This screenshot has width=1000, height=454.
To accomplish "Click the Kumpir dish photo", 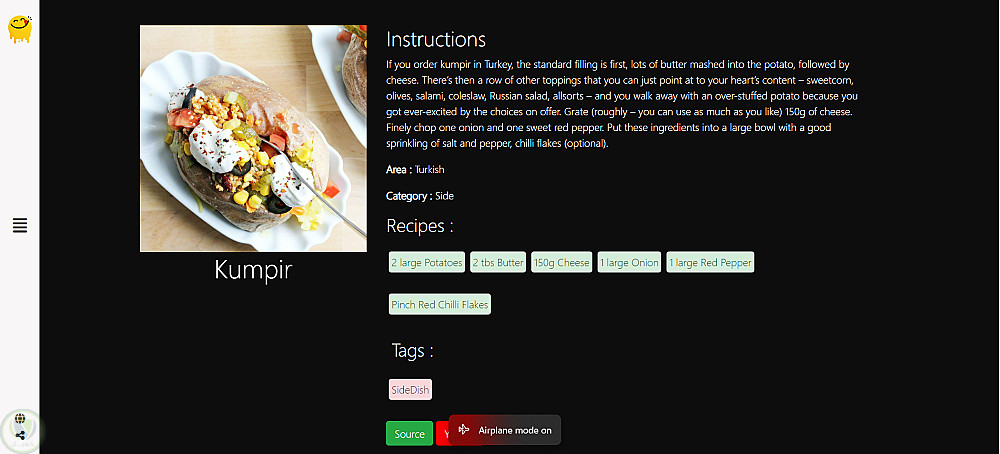I will click(253, 138).
